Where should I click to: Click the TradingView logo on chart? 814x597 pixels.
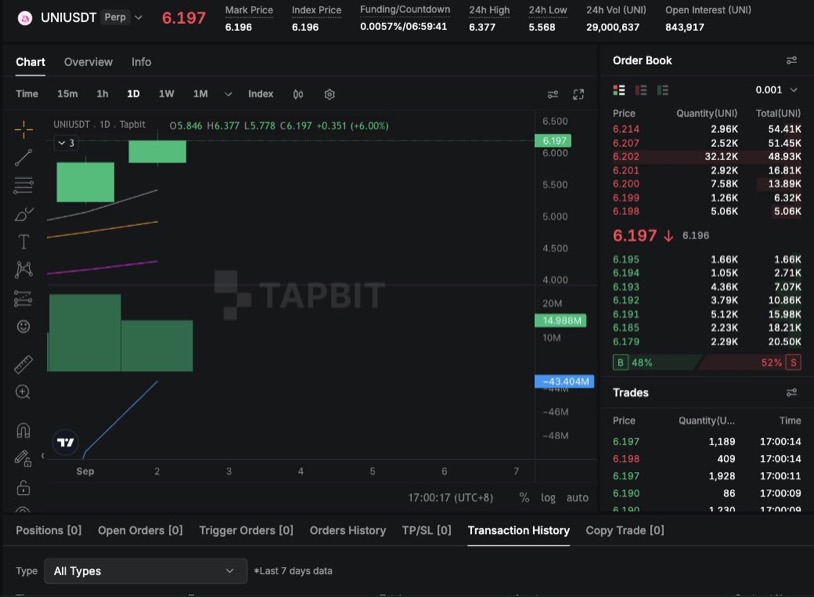[65, 442]
